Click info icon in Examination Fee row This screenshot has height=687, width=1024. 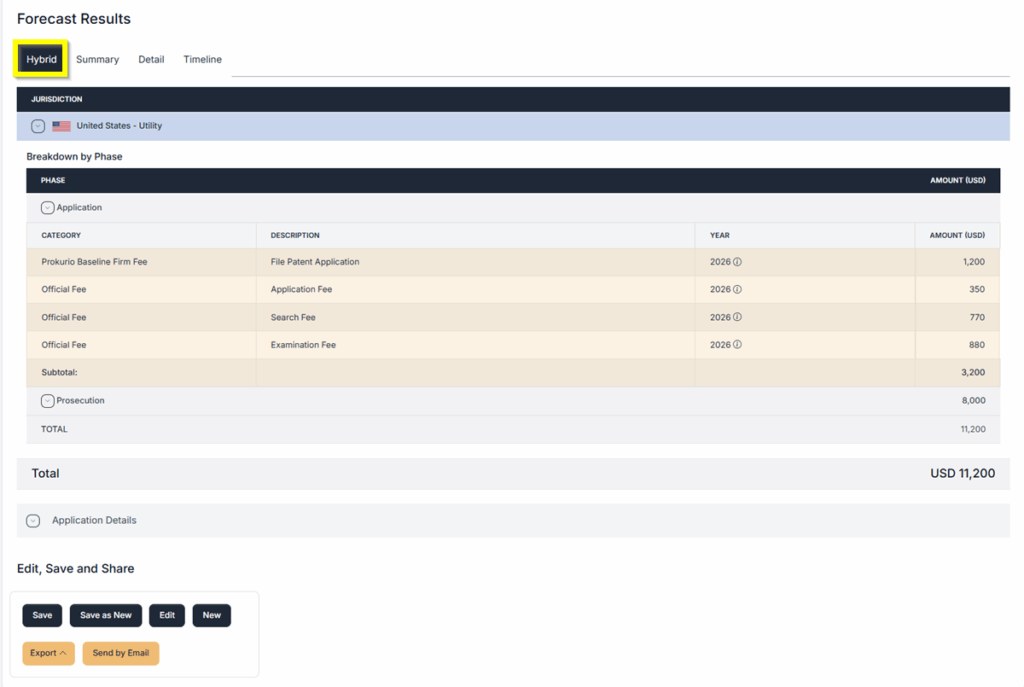(x=738, y=345)
